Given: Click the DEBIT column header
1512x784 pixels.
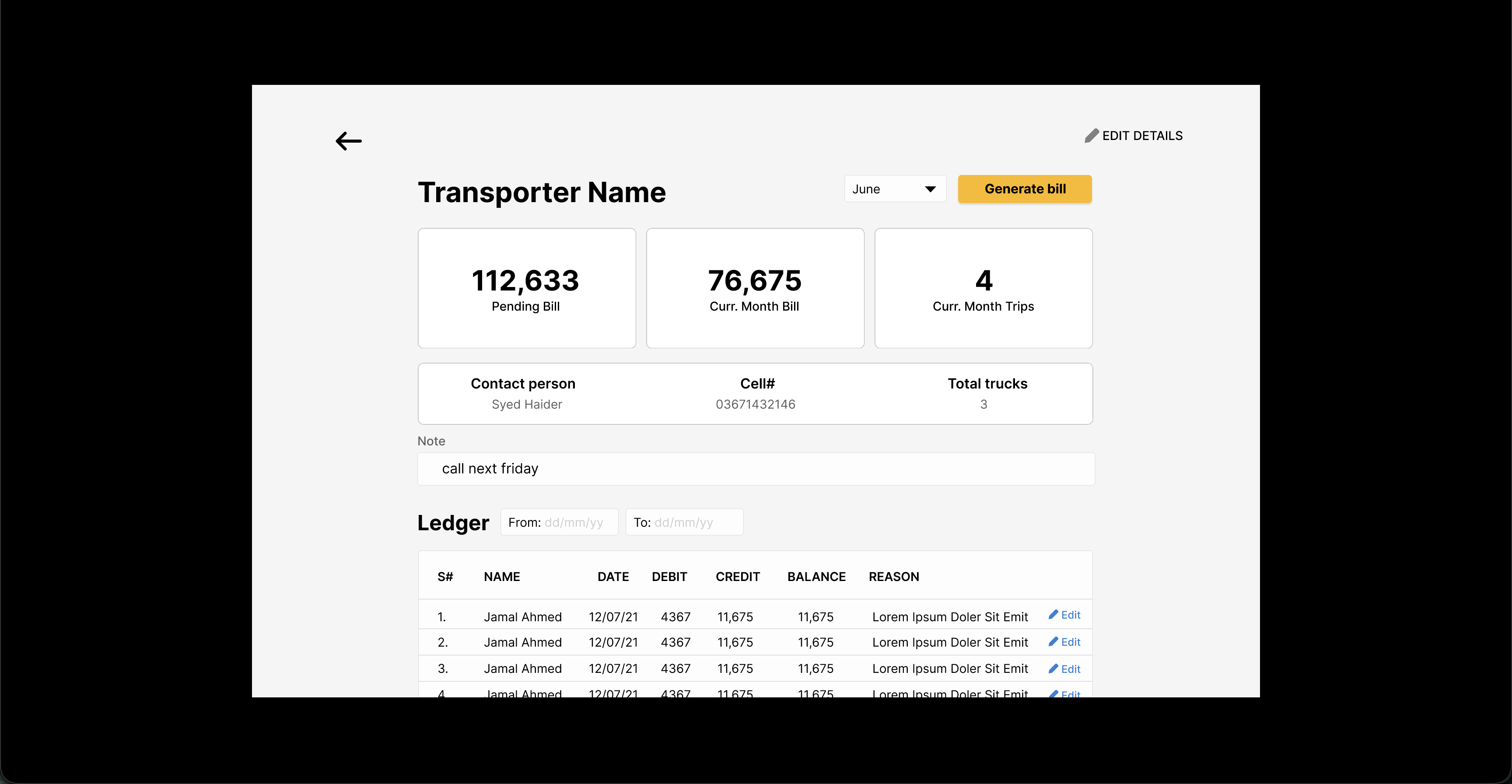Looking at the screenshot, I should pos(669,577).
